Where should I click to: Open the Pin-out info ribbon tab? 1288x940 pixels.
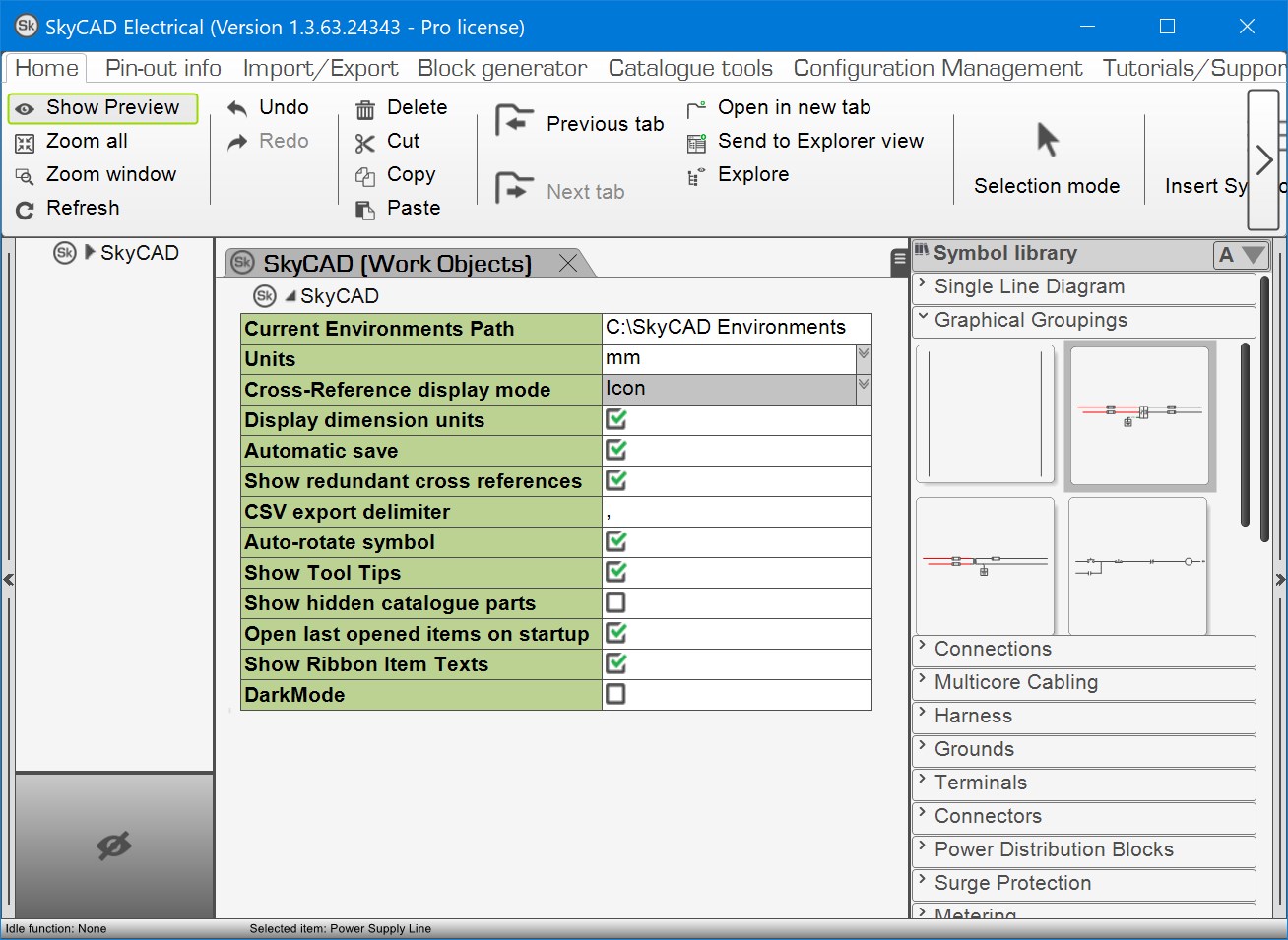point(162,67)
